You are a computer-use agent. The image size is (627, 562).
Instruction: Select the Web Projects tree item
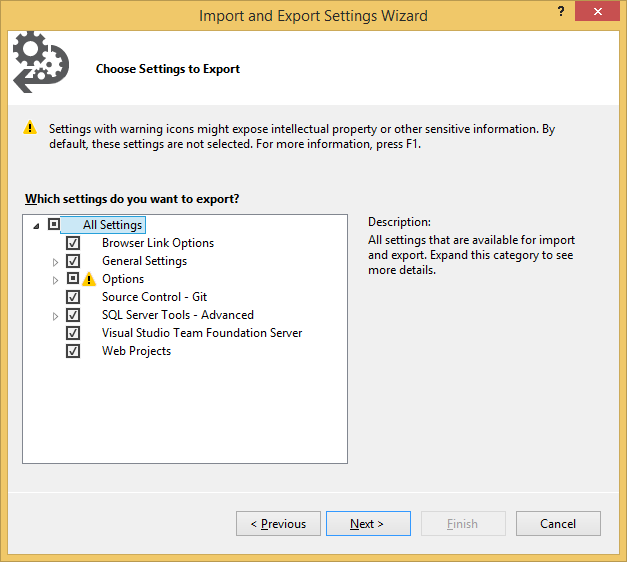[x=136, y=351]
